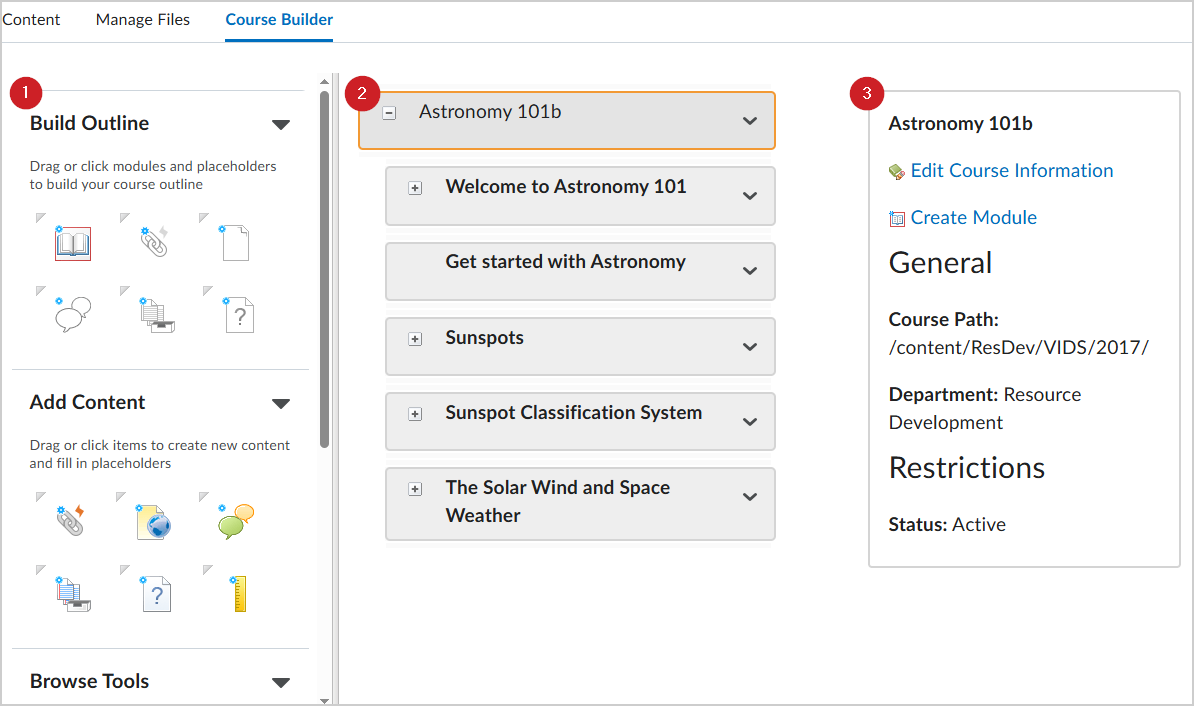The width and height of the screenshot is (1194, 706).
Task: Expand the Sunspots module plus box
Action: pos(415,339)
